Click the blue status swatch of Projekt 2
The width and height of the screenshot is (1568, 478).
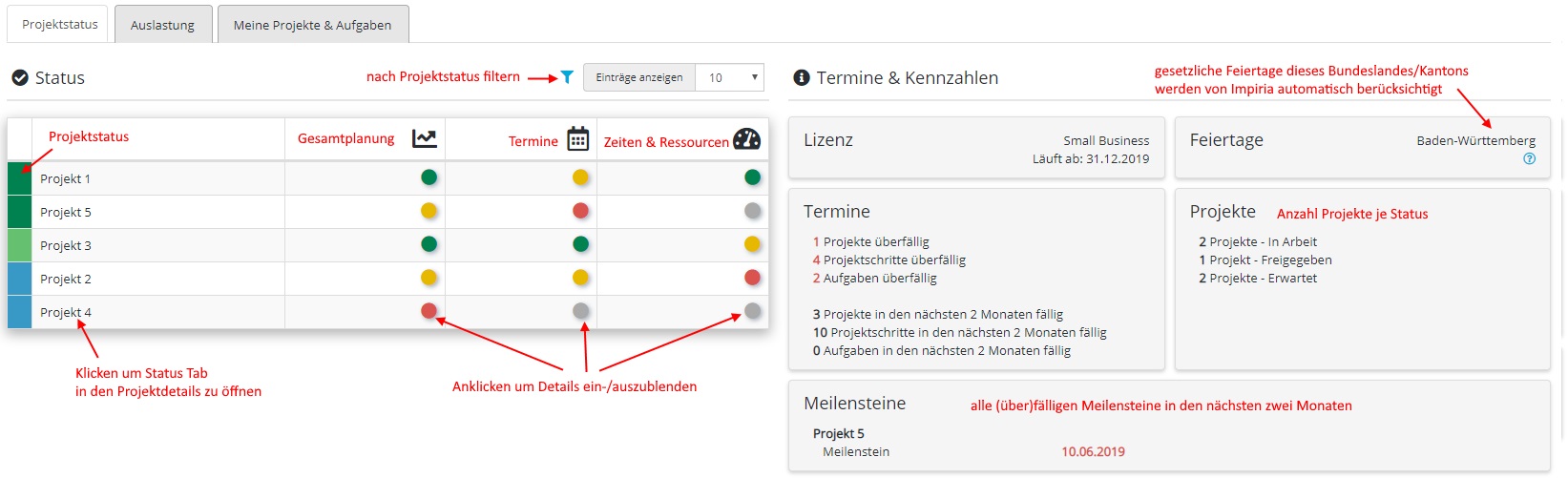point(19,279)
